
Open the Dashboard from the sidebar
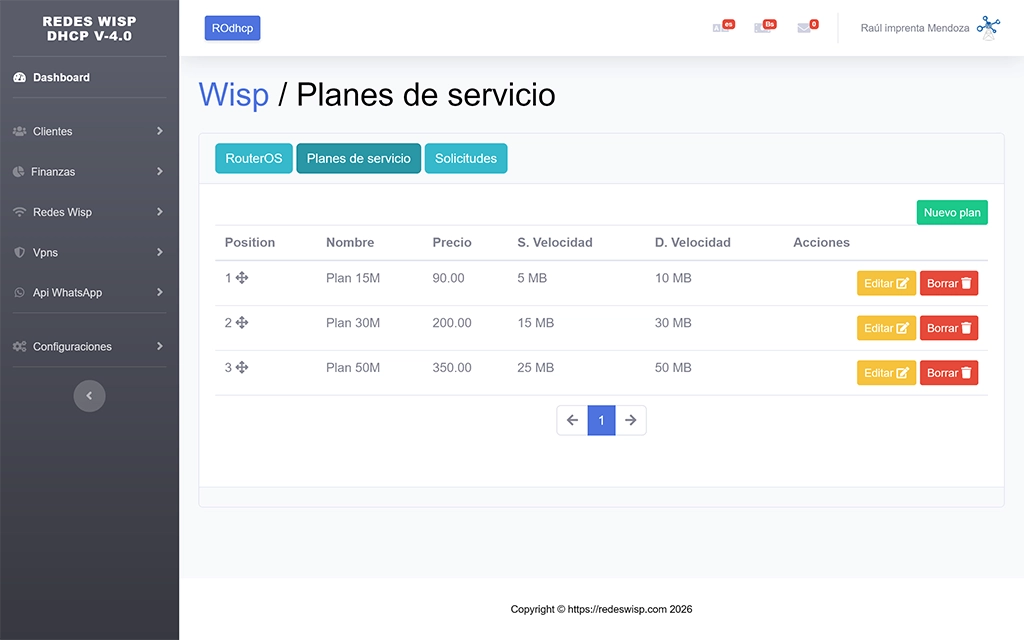pyautogui.click(x=18, y=77)
